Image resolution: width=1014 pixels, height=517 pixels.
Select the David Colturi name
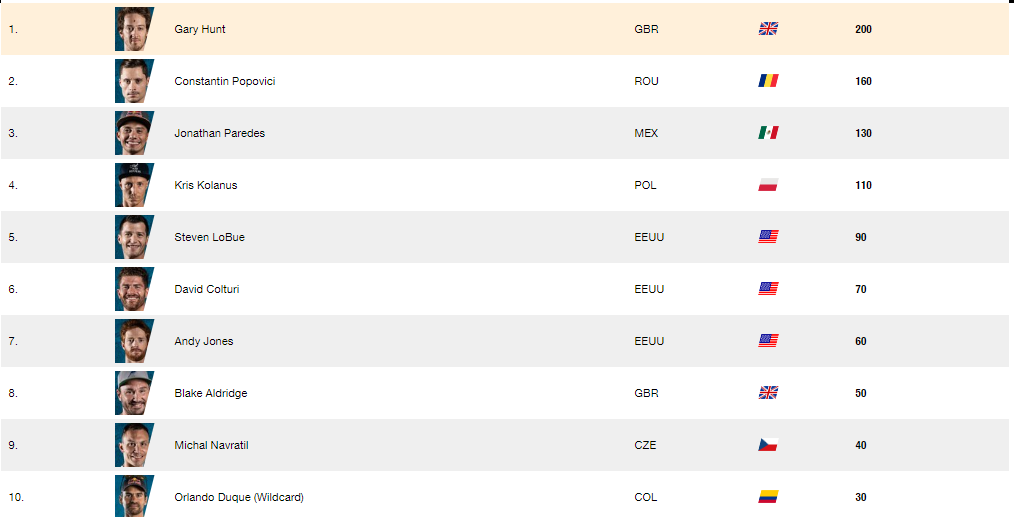(207, 289)
